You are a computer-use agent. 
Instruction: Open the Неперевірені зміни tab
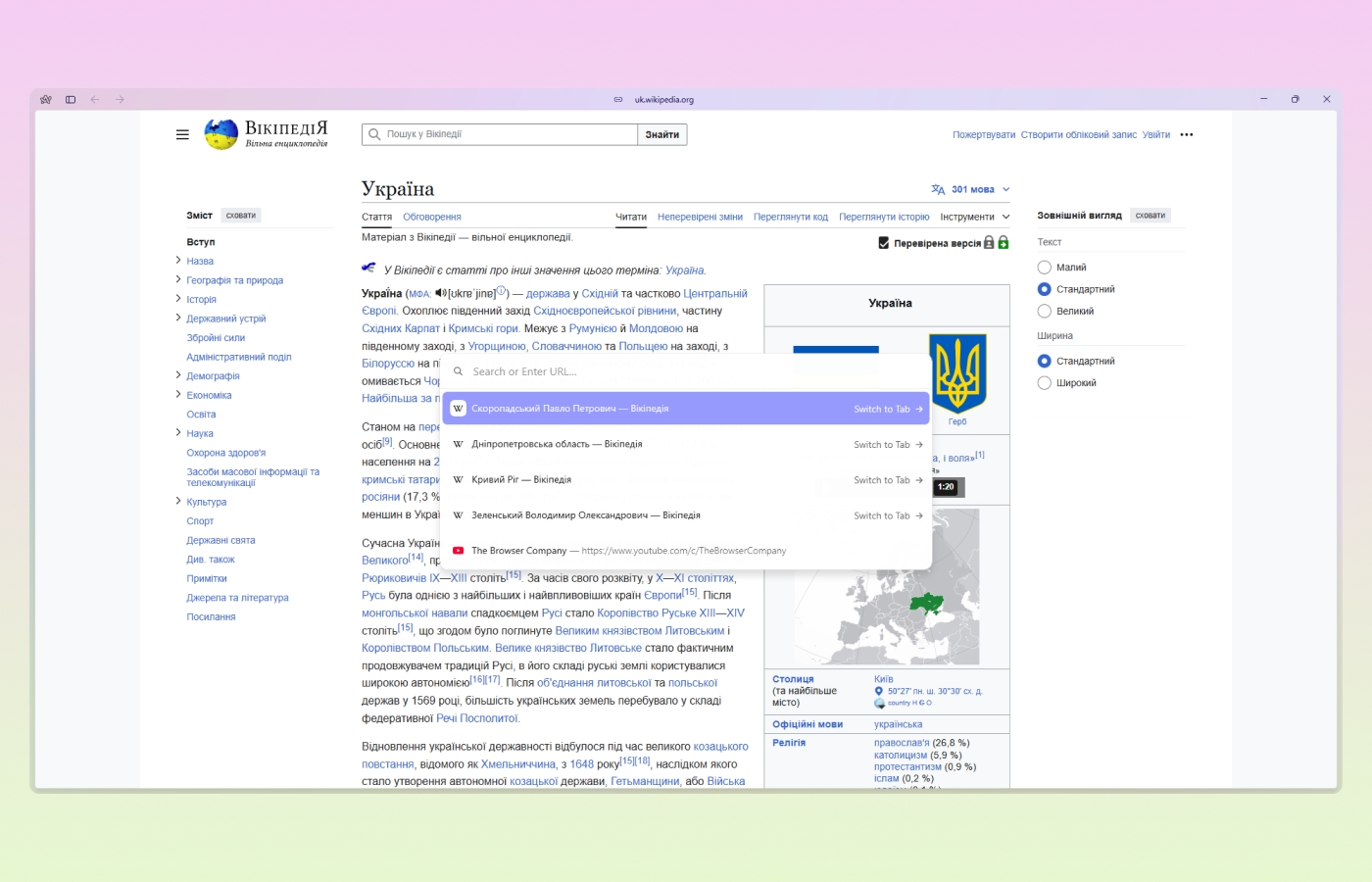tap(700, 217)
